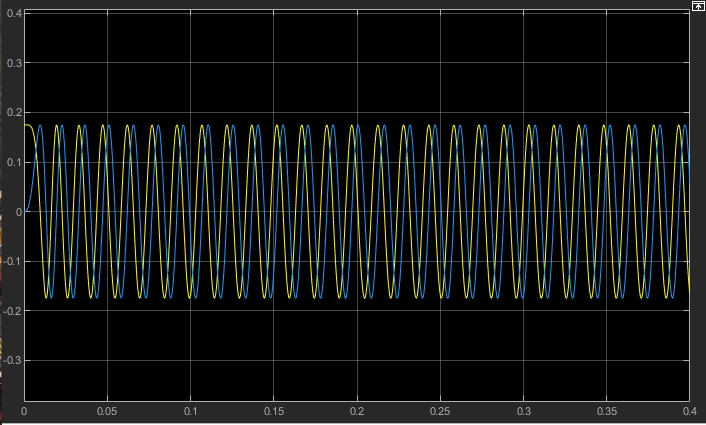Select the y-axis tick label -0.1
Screen dimensions: 706x425
[x=13, y=262]
